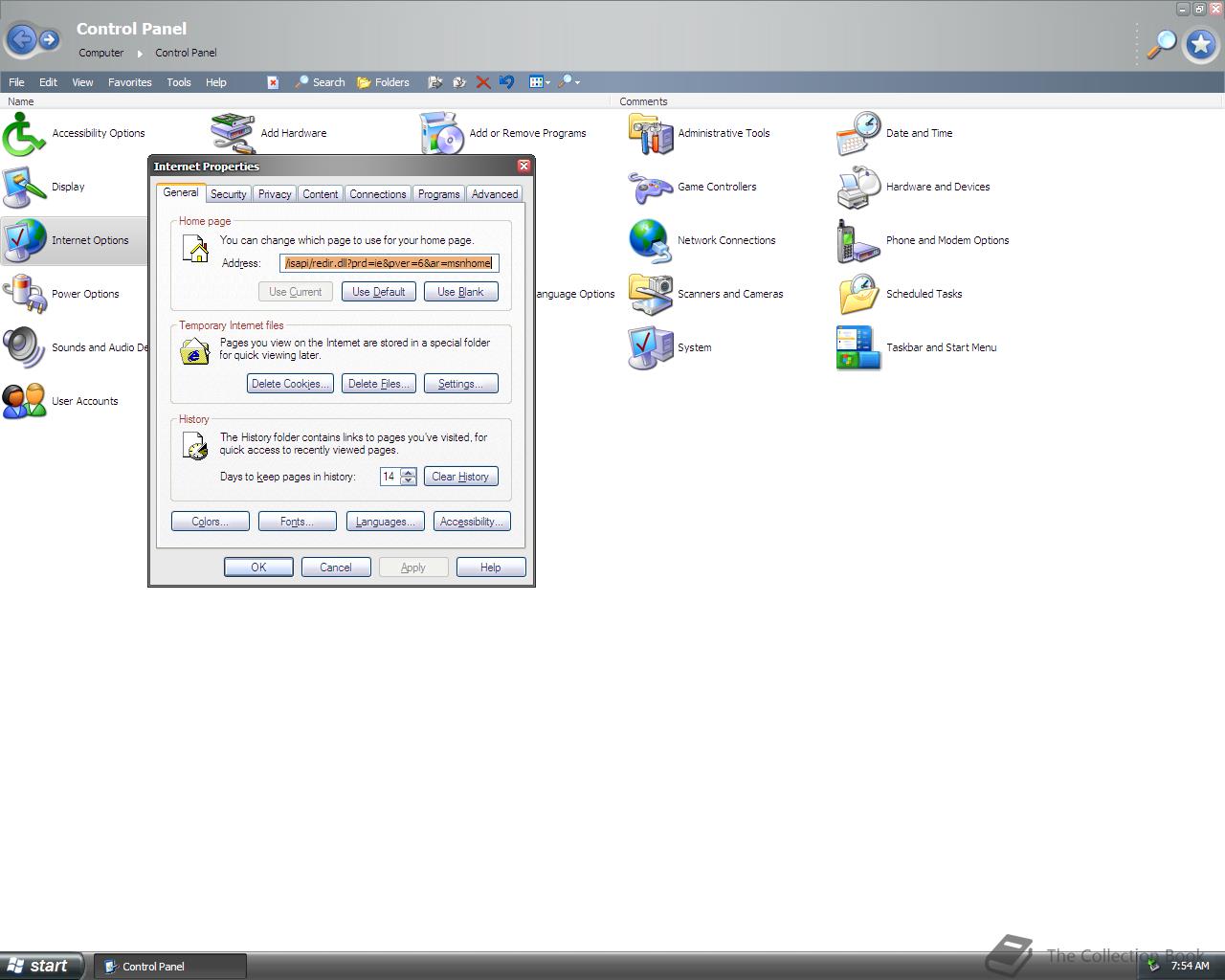Switch to the Content tab
This screenshot has height=980, width=1225.
pyautogui.click(x=320, y=194)
